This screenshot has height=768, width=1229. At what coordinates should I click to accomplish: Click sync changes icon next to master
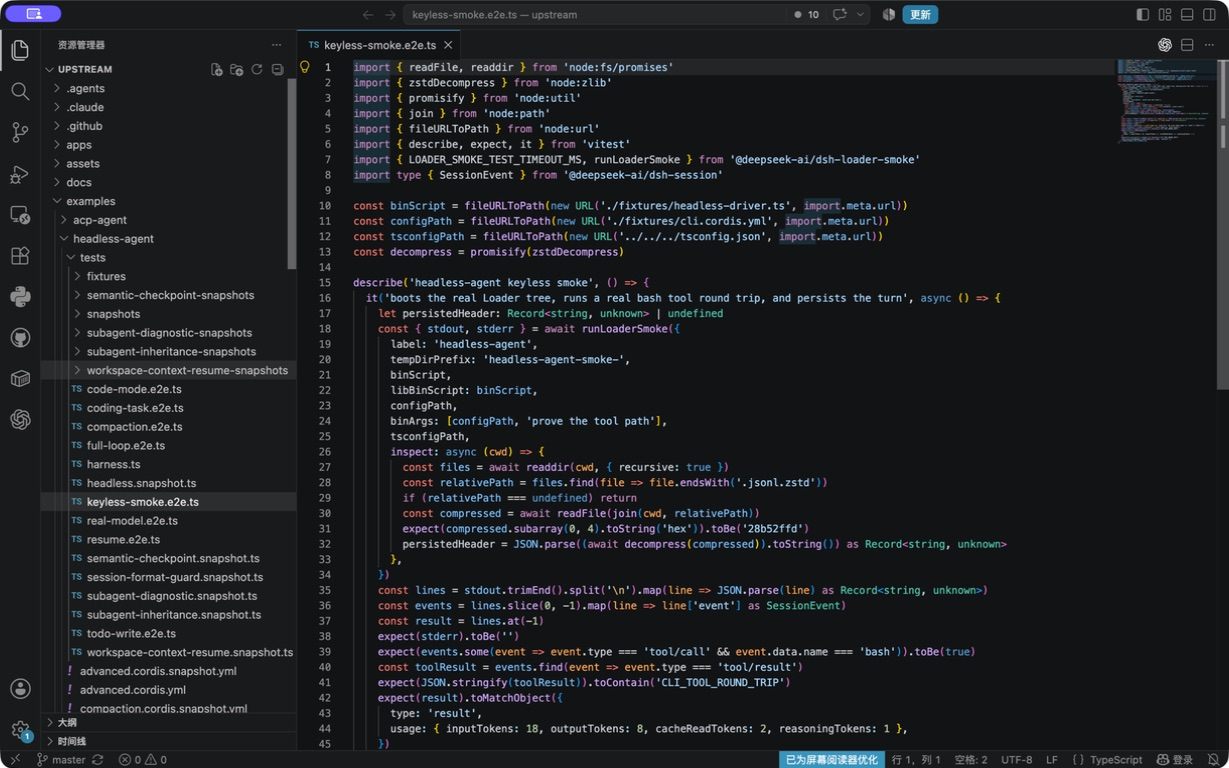pos(98,760)
